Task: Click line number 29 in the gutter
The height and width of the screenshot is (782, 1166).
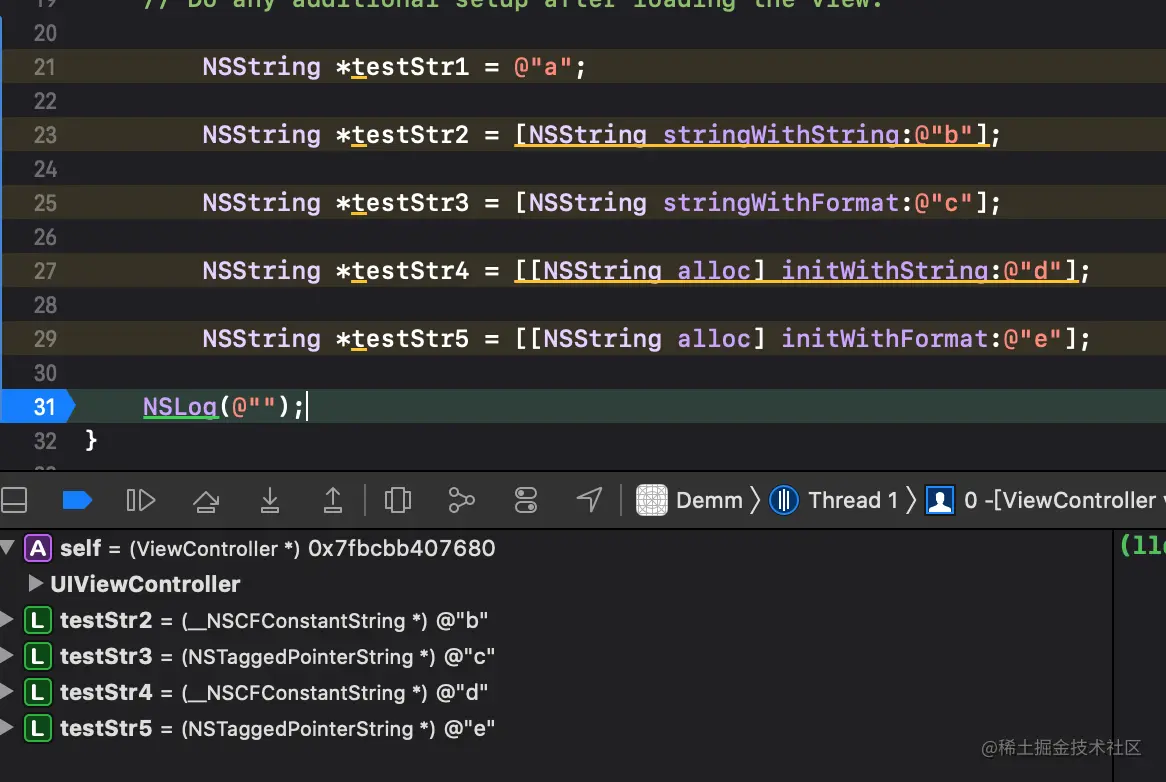Action: coord(45,338)
